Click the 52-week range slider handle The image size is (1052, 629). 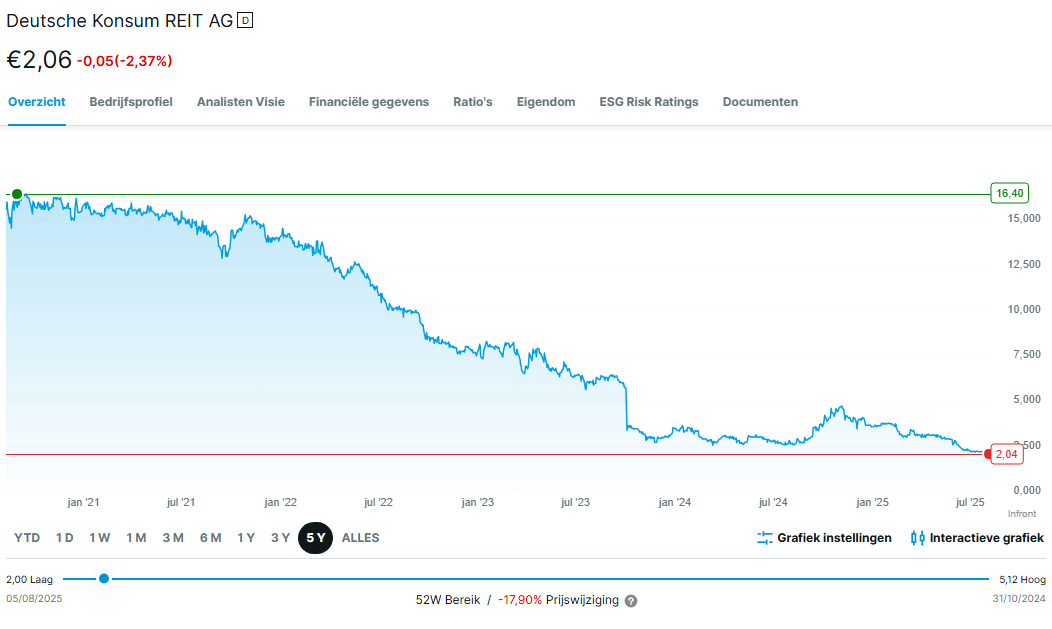[104, 578]
